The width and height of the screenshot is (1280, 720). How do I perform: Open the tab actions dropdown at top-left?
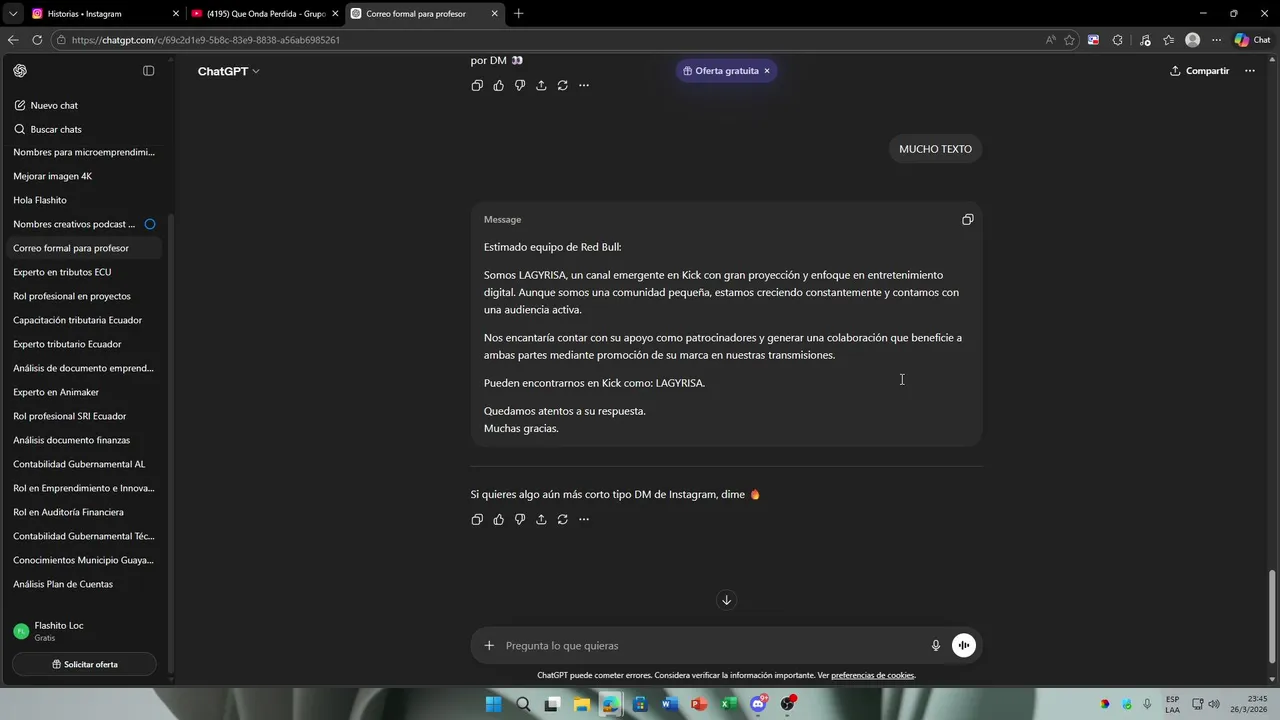pyautogui.click(x=12, y=14)
